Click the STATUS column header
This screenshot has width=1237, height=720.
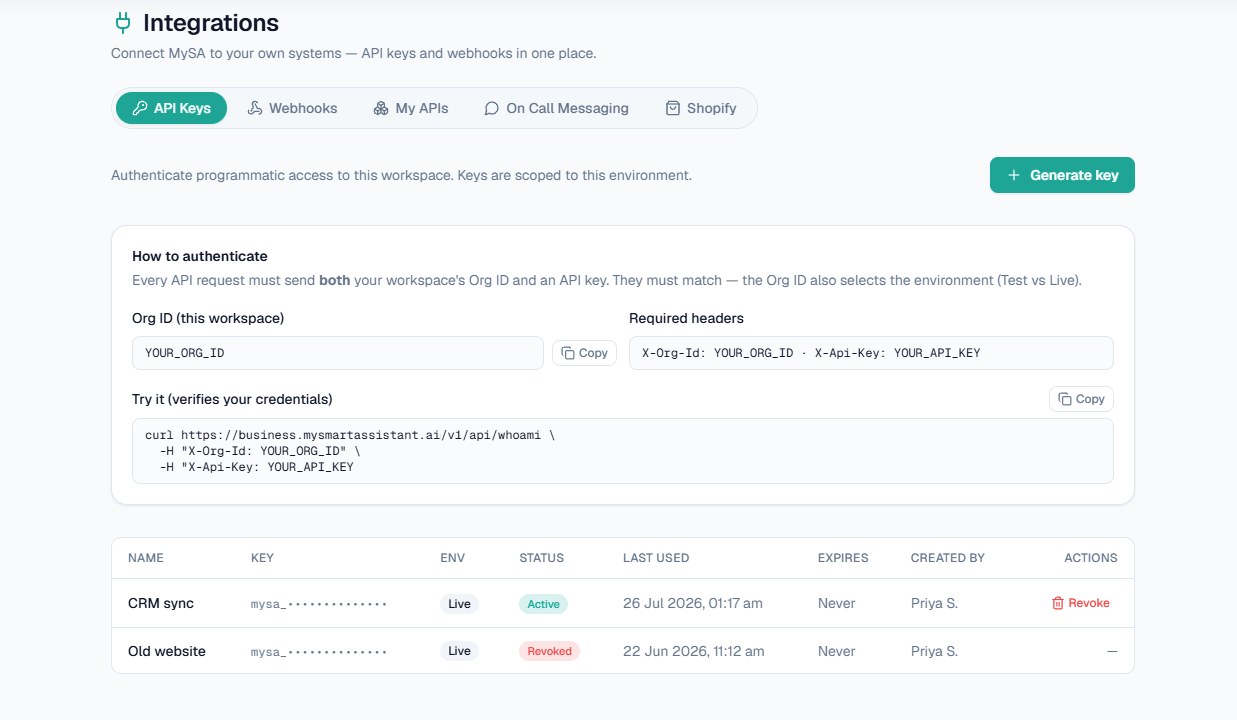(x=541, y=558)
